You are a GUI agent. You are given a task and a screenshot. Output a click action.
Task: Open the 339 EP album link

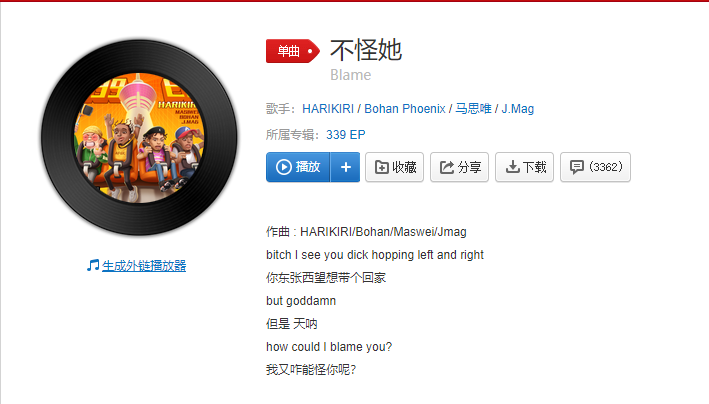click(345, 135)
